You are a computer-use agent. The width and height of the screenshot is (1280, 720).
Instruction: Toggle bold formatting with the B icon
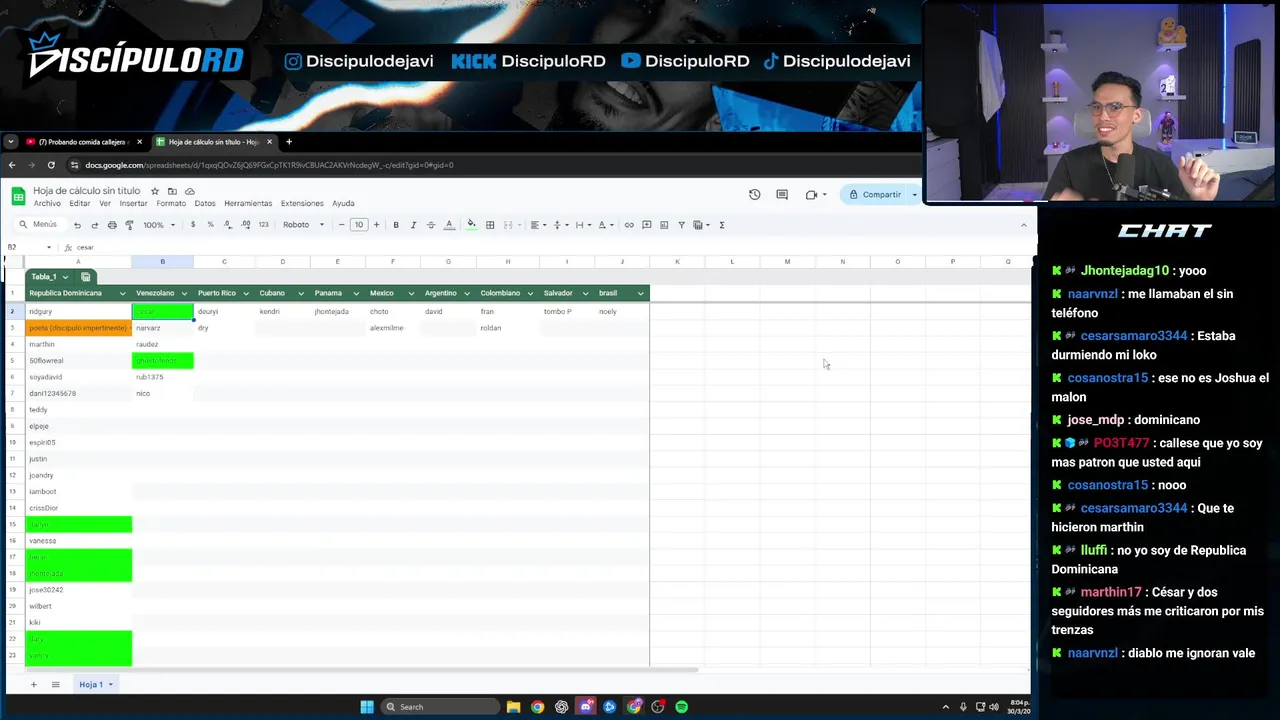[396, 225]
